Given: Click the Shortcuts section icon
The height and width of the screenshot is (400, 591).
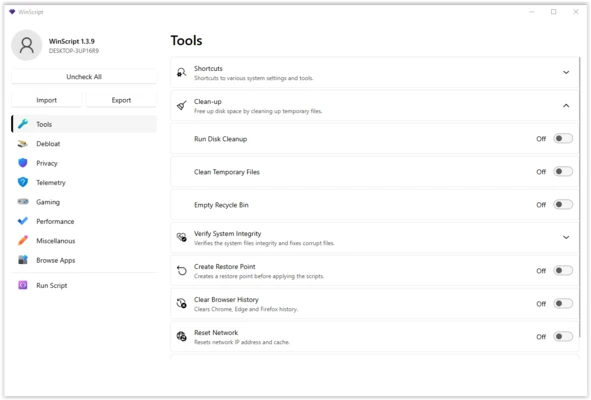Looking at the screenshot, I should (x=182, y=72).
